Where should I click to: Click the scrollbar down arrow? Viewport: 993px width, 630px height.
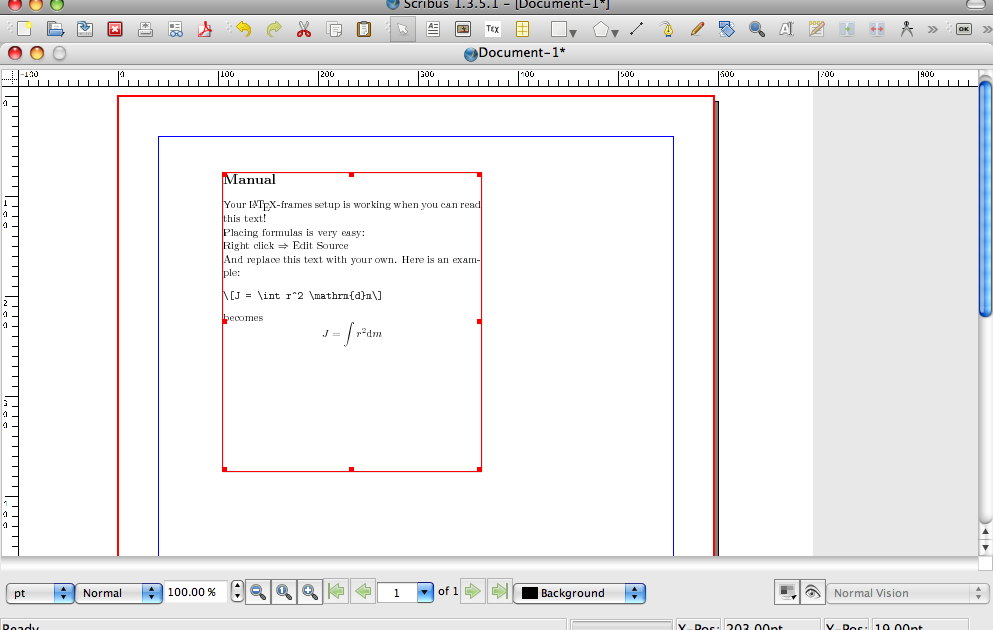985,548
